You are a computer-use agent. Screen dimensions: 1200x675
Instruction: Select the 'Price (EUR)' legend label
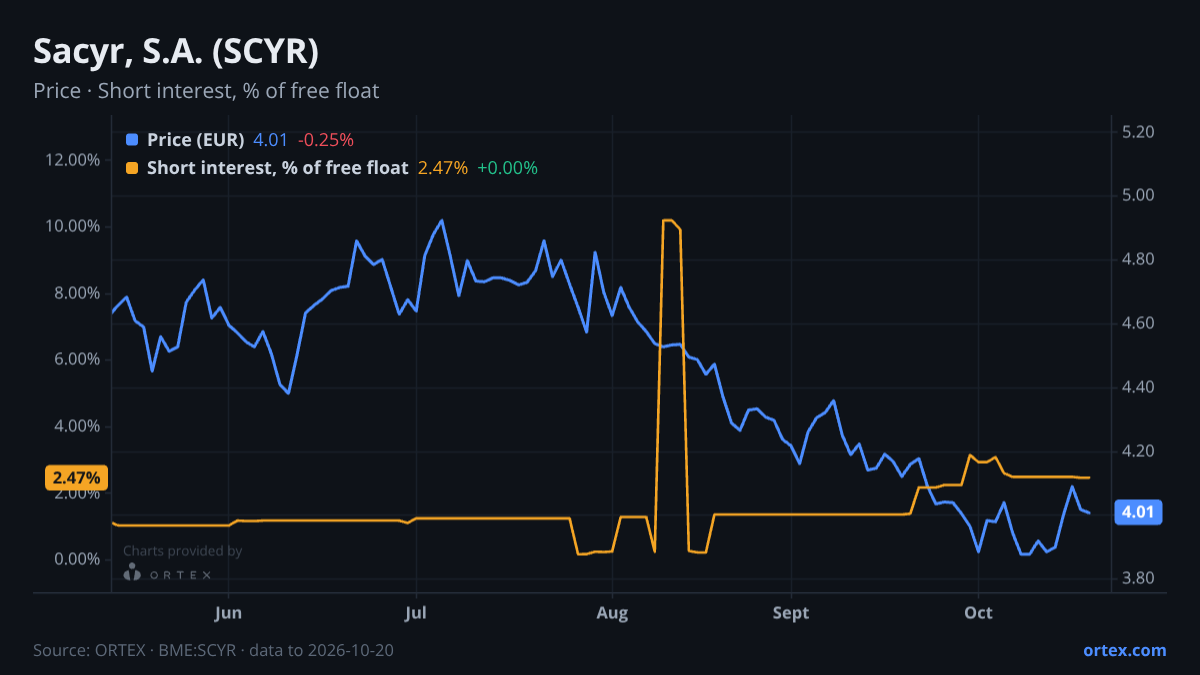pos(196,140)
